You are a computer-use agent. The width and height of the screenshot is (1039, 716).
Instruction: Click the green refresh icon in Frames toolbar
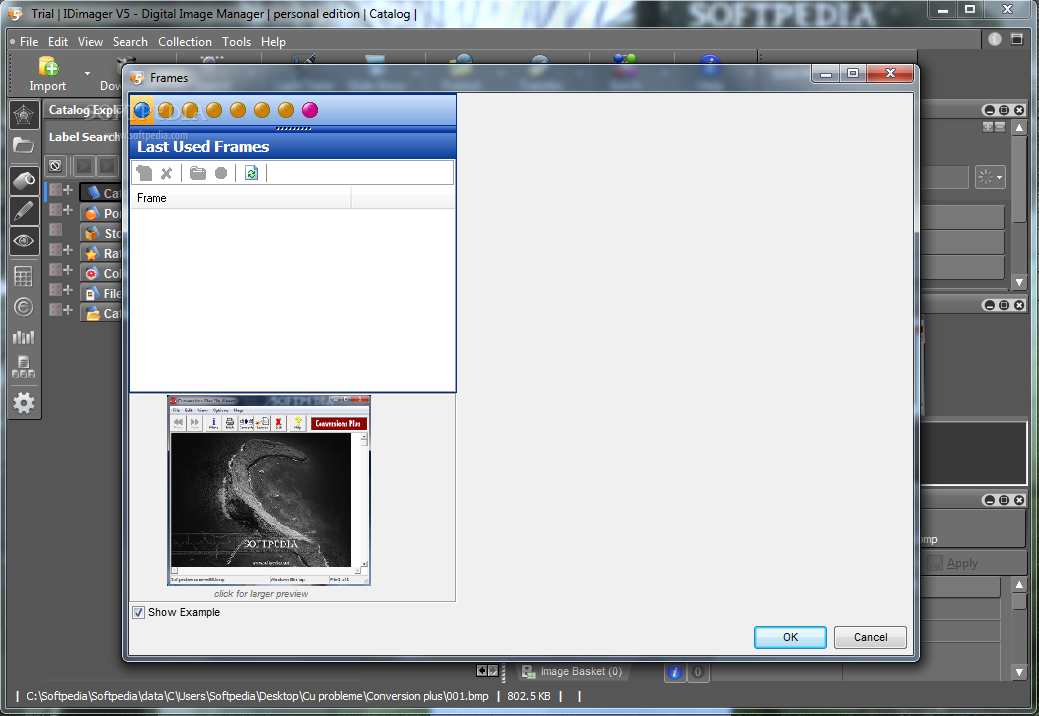tap(251, 173)
